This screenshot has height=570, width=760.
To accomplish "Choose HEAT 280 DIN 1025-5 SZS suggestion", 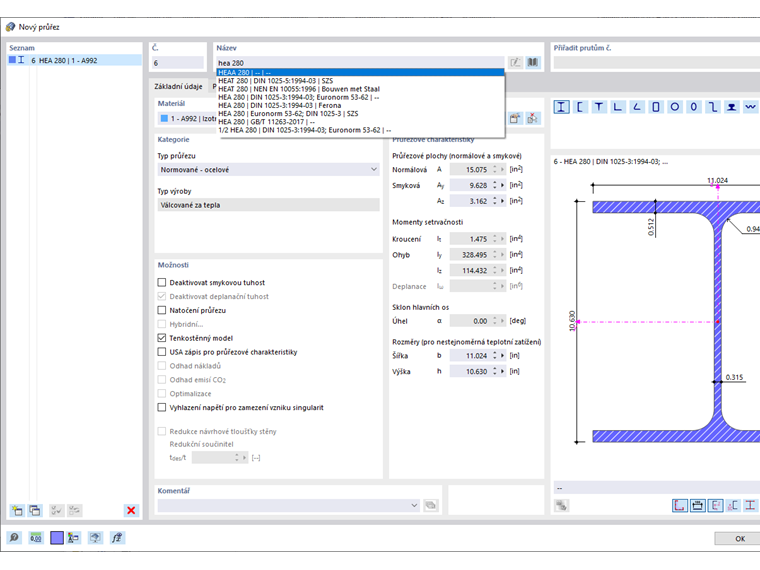I will (x=361, y=81).
